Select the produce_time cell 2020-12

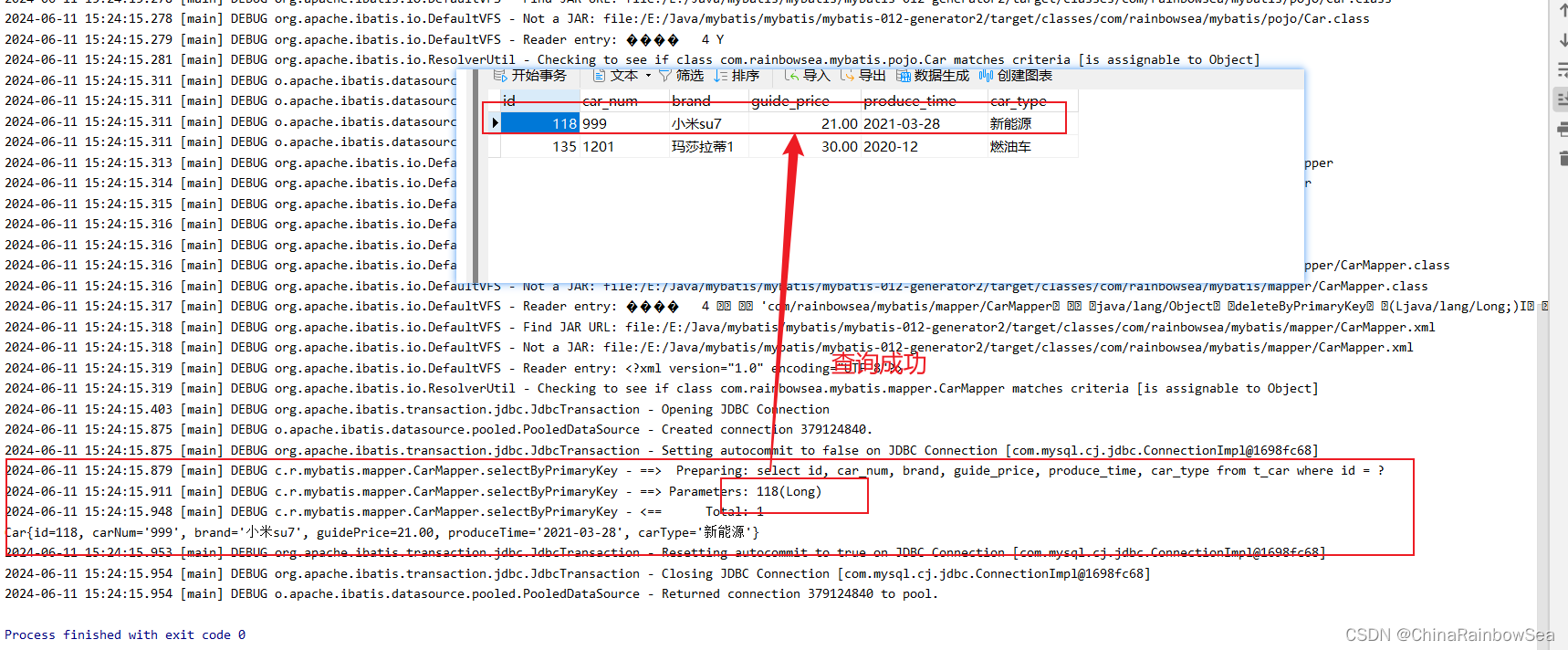point(925,146)
